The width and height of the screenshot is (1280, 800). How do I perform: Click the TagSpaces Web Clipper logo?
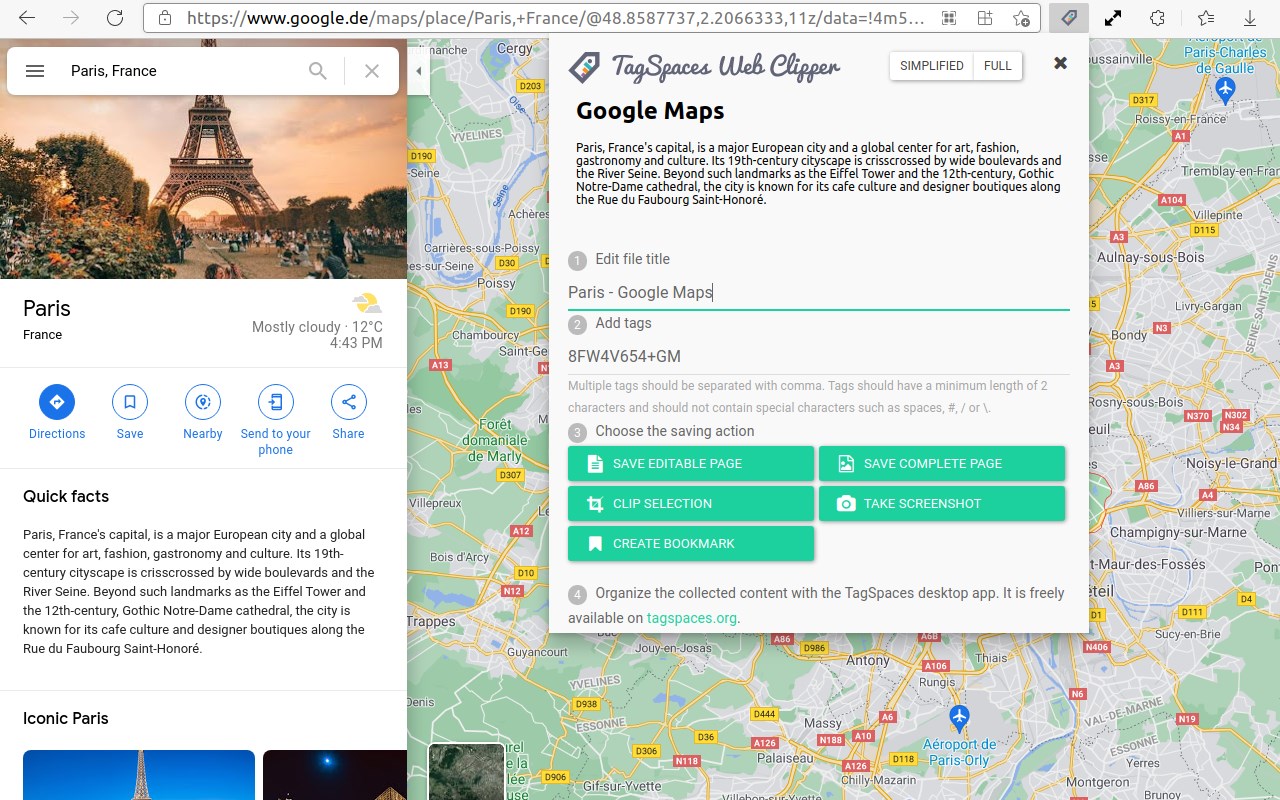[705, 67]
